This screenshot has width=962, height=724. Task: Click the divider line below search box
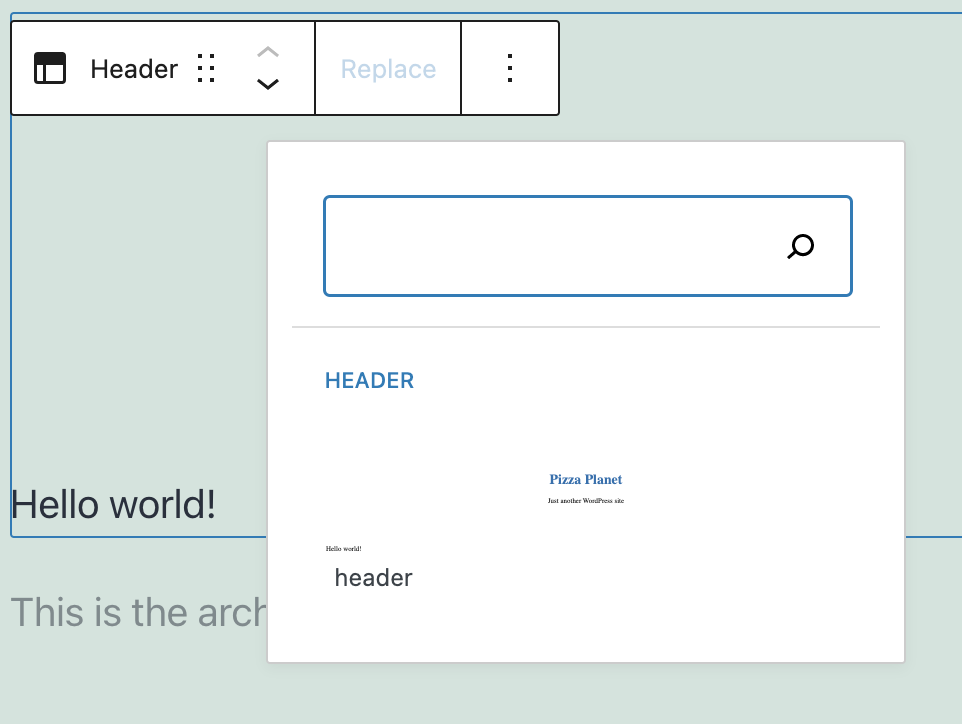point(585,327)
